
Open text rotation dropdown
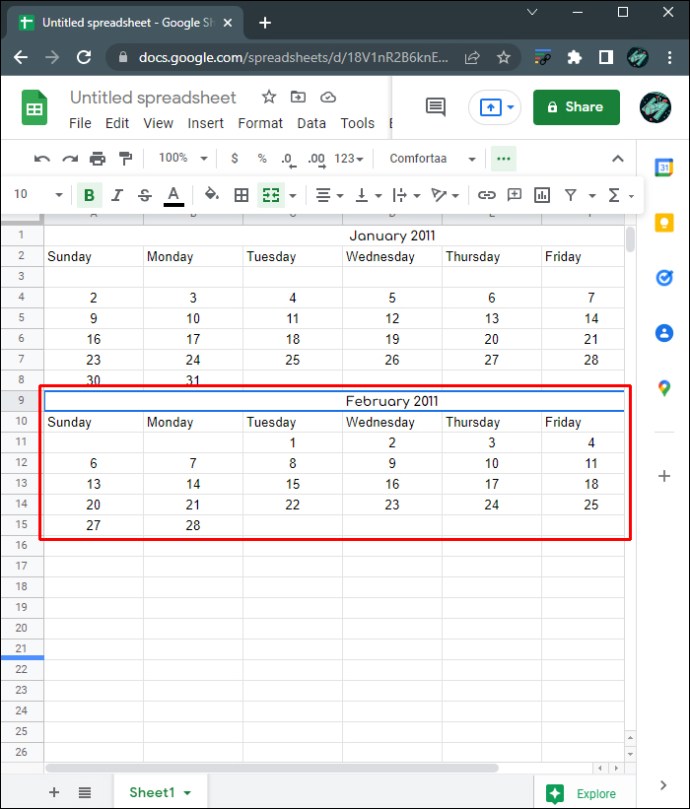pos(444,196)
